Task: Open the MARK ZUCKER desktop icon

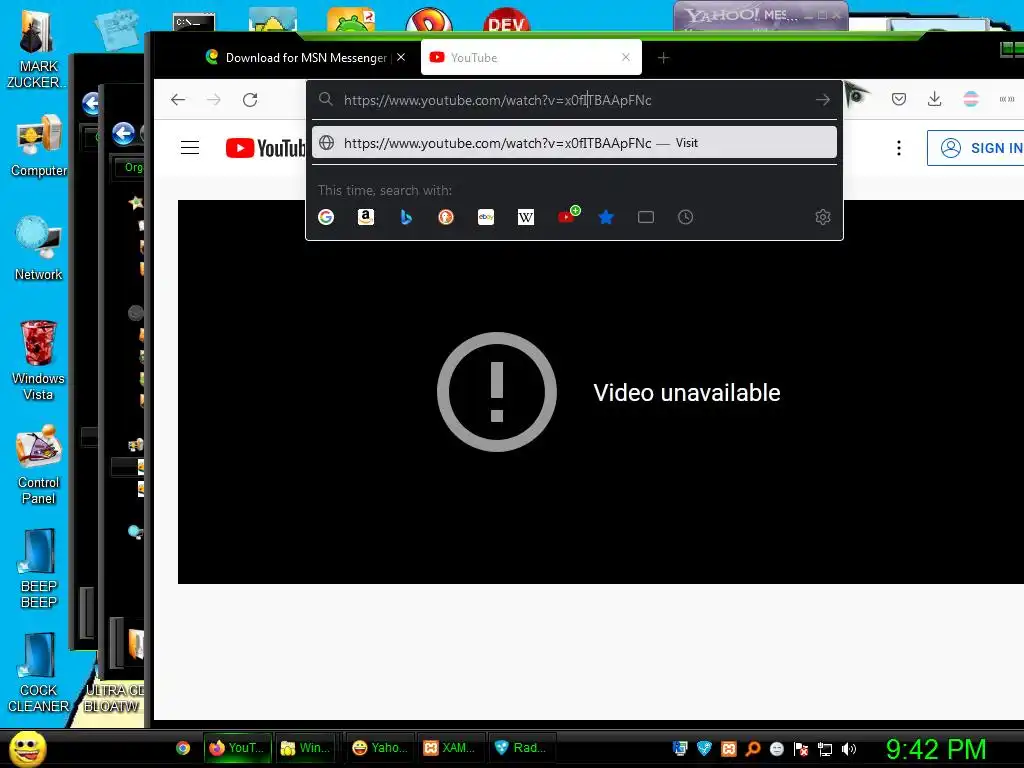Action: pos(37,50)
